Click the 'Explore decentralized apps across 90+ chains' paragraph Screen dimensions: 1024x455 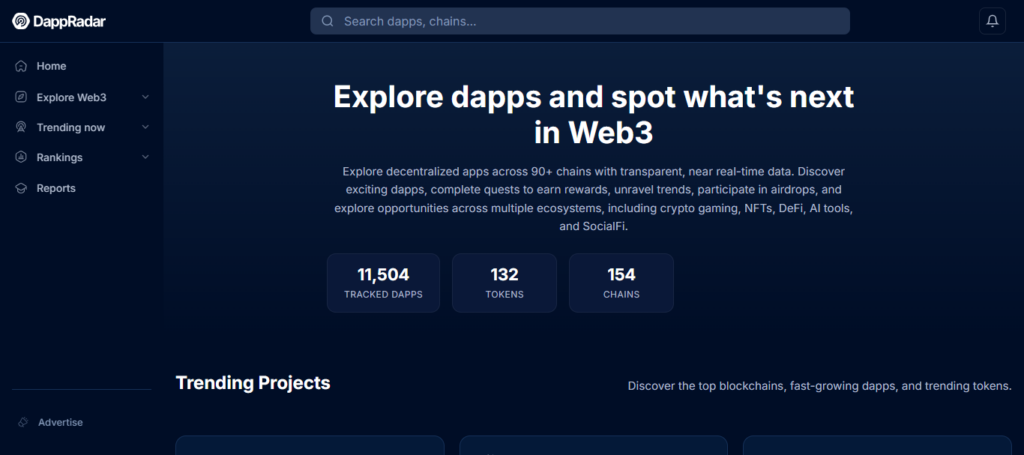pyautogui.click(x=594, y=199)
